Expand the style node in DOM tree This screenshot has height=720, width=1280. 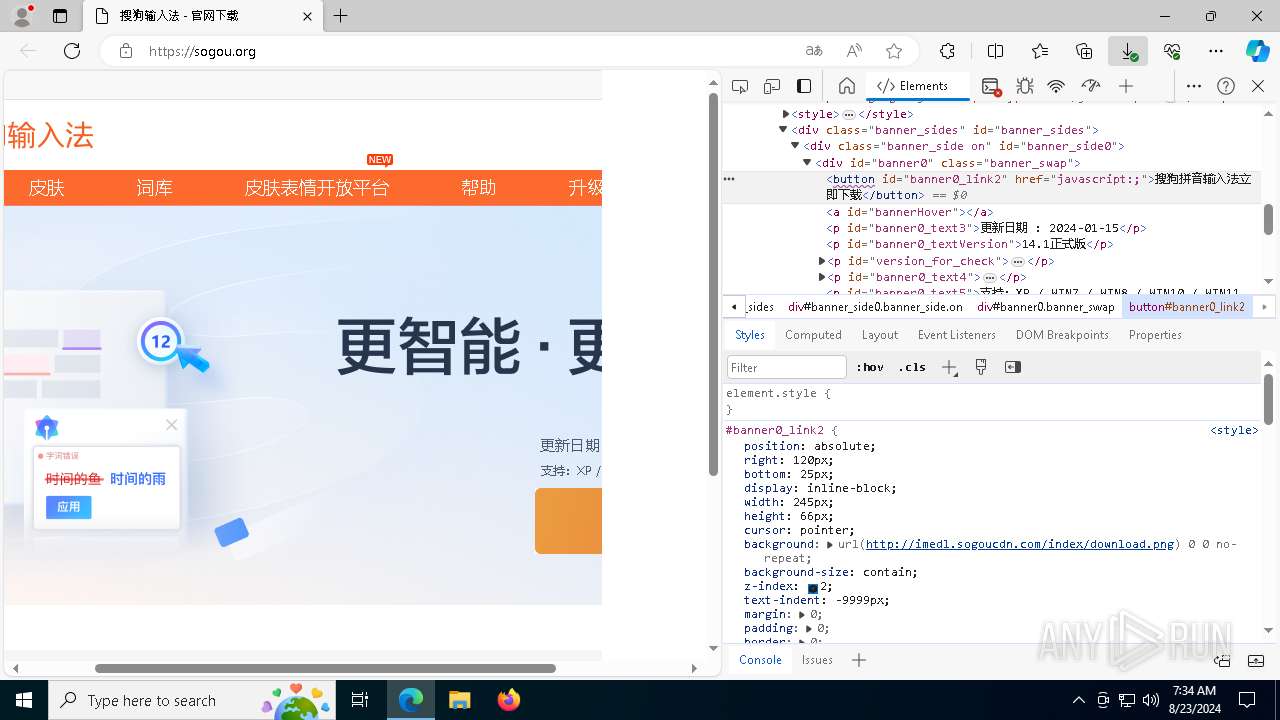pos(785,114)
